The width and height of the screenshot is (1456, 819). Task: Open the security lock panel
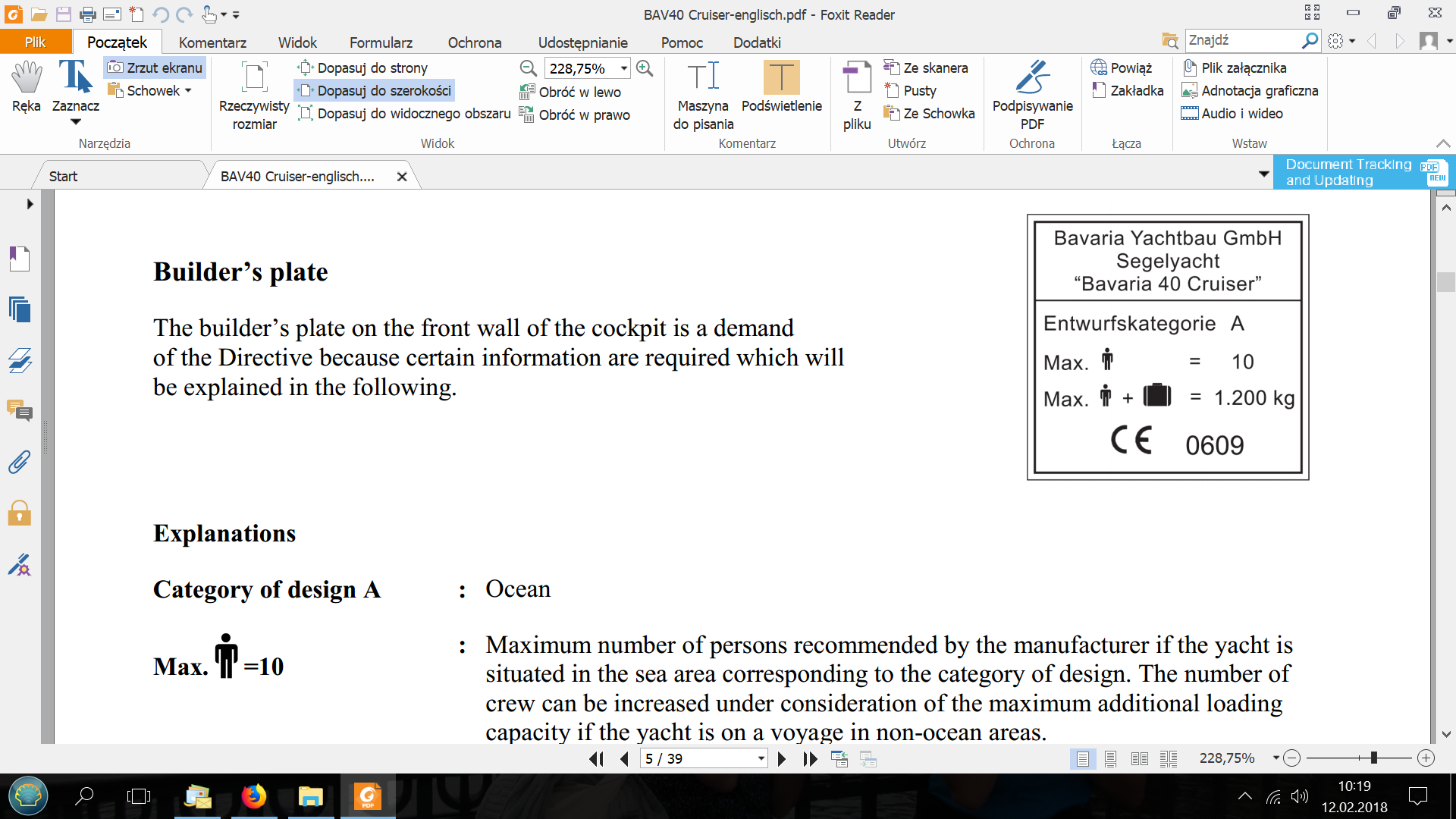(x=20, y=513)
